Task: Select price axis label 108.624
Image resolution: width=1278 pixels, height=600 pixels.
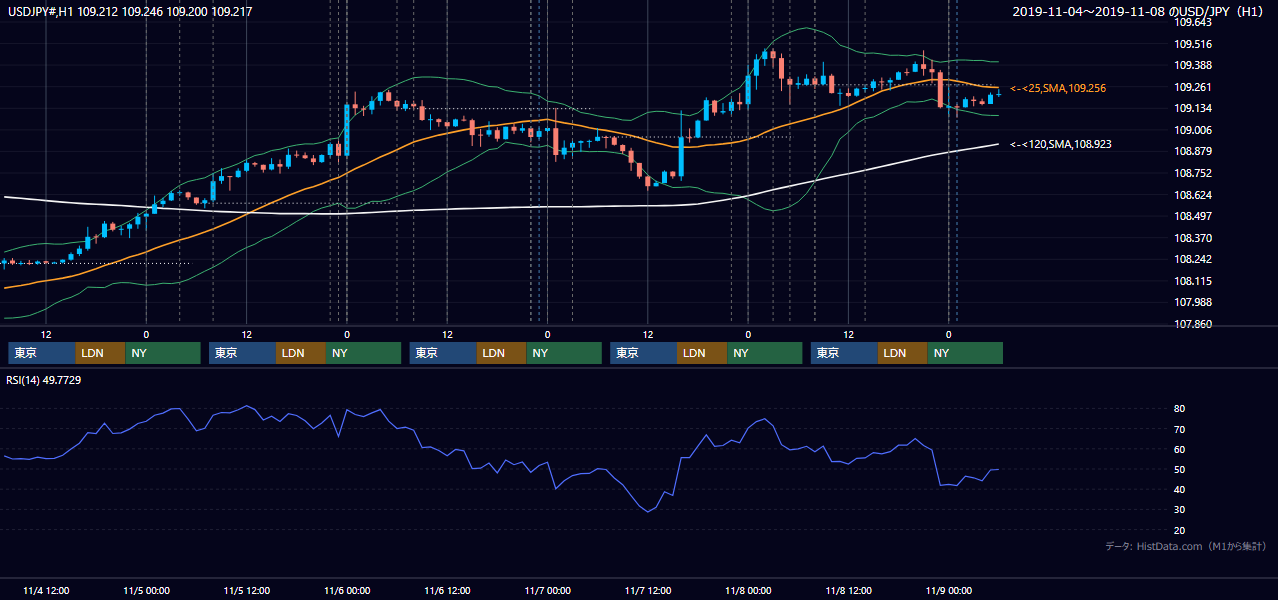Action: point(1192,195)
